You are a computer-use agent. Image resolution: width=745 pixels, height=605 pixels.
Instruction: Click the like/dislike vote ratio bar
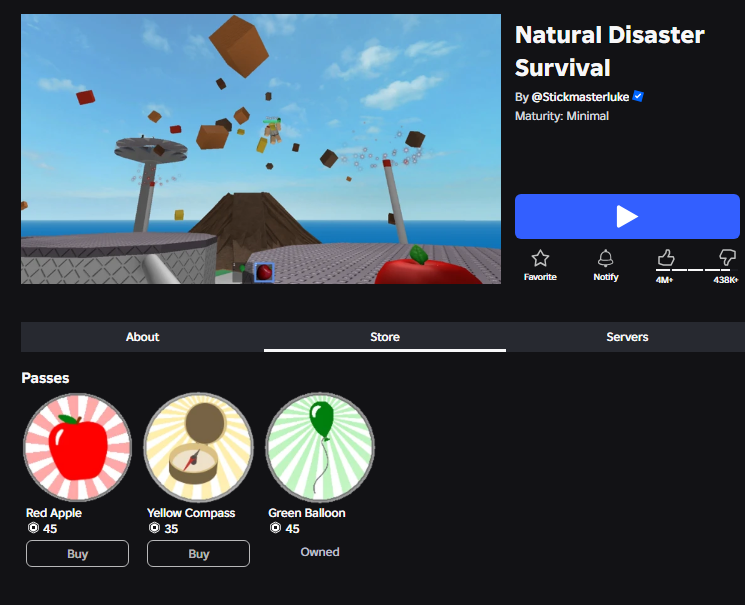(x=697, y=270)
